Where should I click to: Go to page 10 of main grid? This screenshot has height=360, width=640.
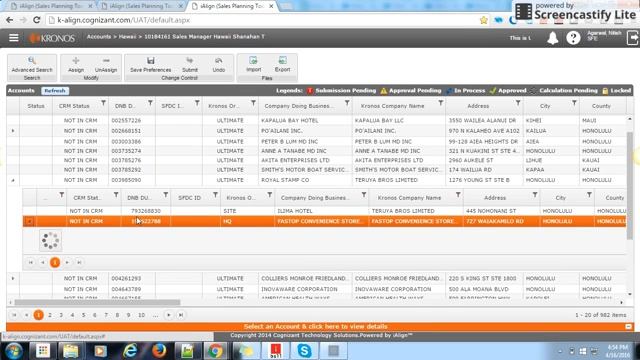pos(142,315)
